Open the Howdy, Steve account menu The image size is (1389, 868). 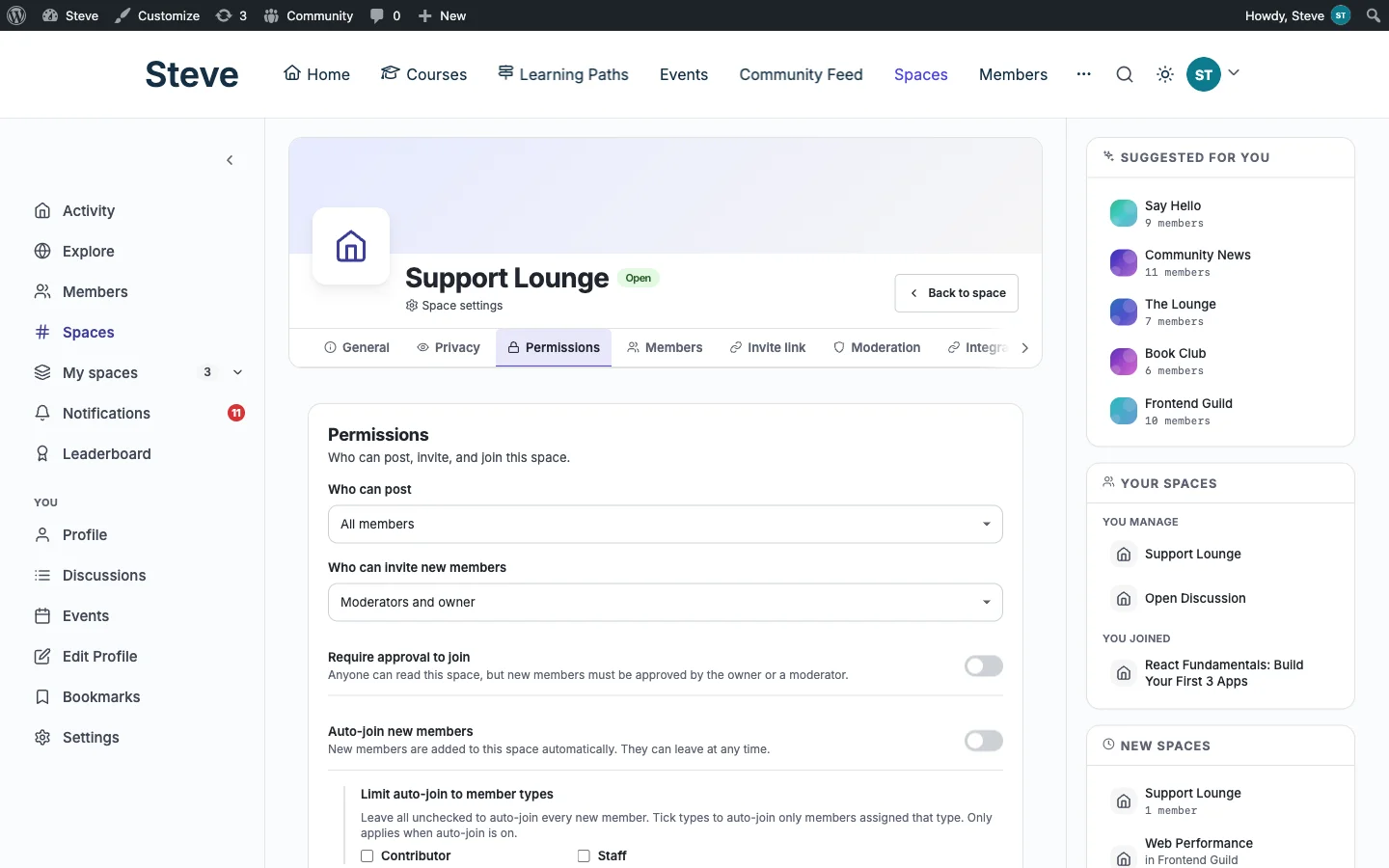1297,15
